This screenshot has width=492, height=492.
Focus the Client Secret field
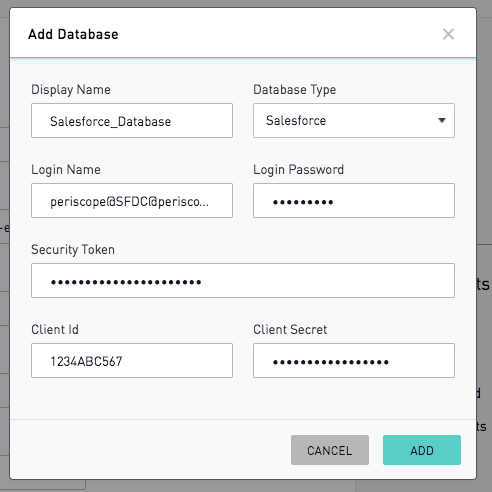tap(354, 360)
